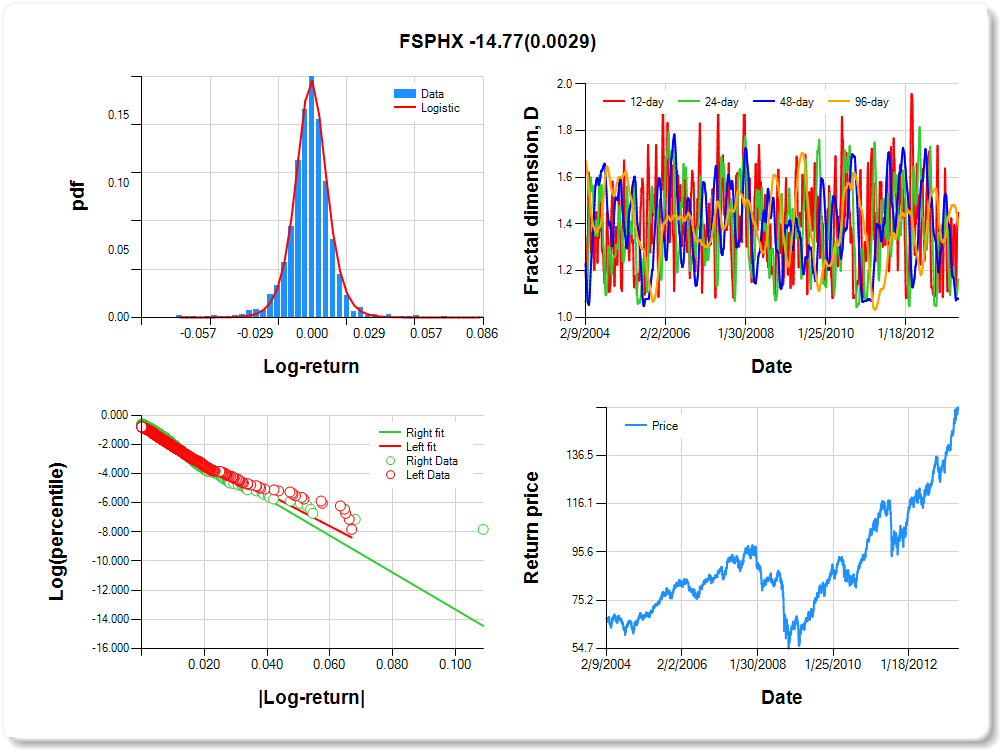1000x750 pixels.
Task: Click the green Right Data legend circle
Action: point(390,460)
